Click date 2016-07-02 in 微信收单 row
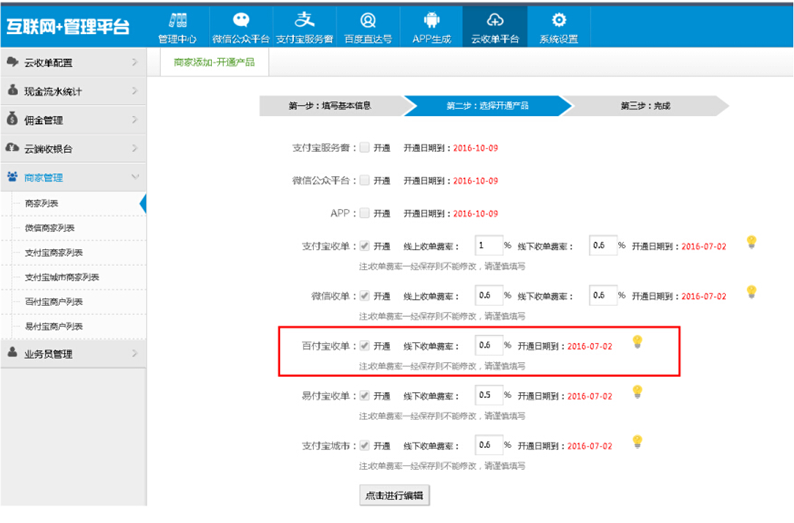 [704, 296]
